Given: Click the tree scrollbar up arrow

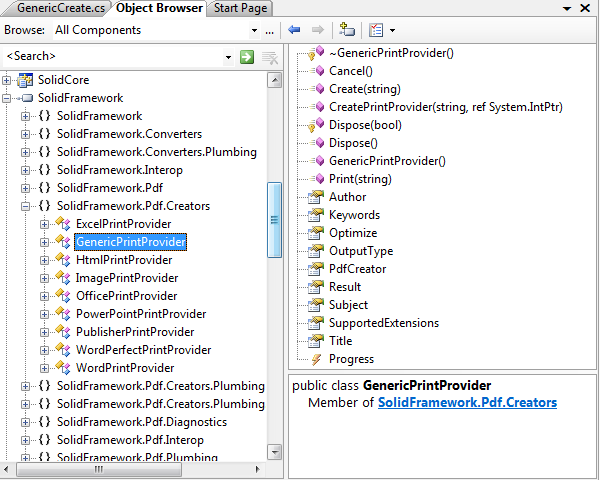Looking at the screenshot, I should tap(274, 80).
